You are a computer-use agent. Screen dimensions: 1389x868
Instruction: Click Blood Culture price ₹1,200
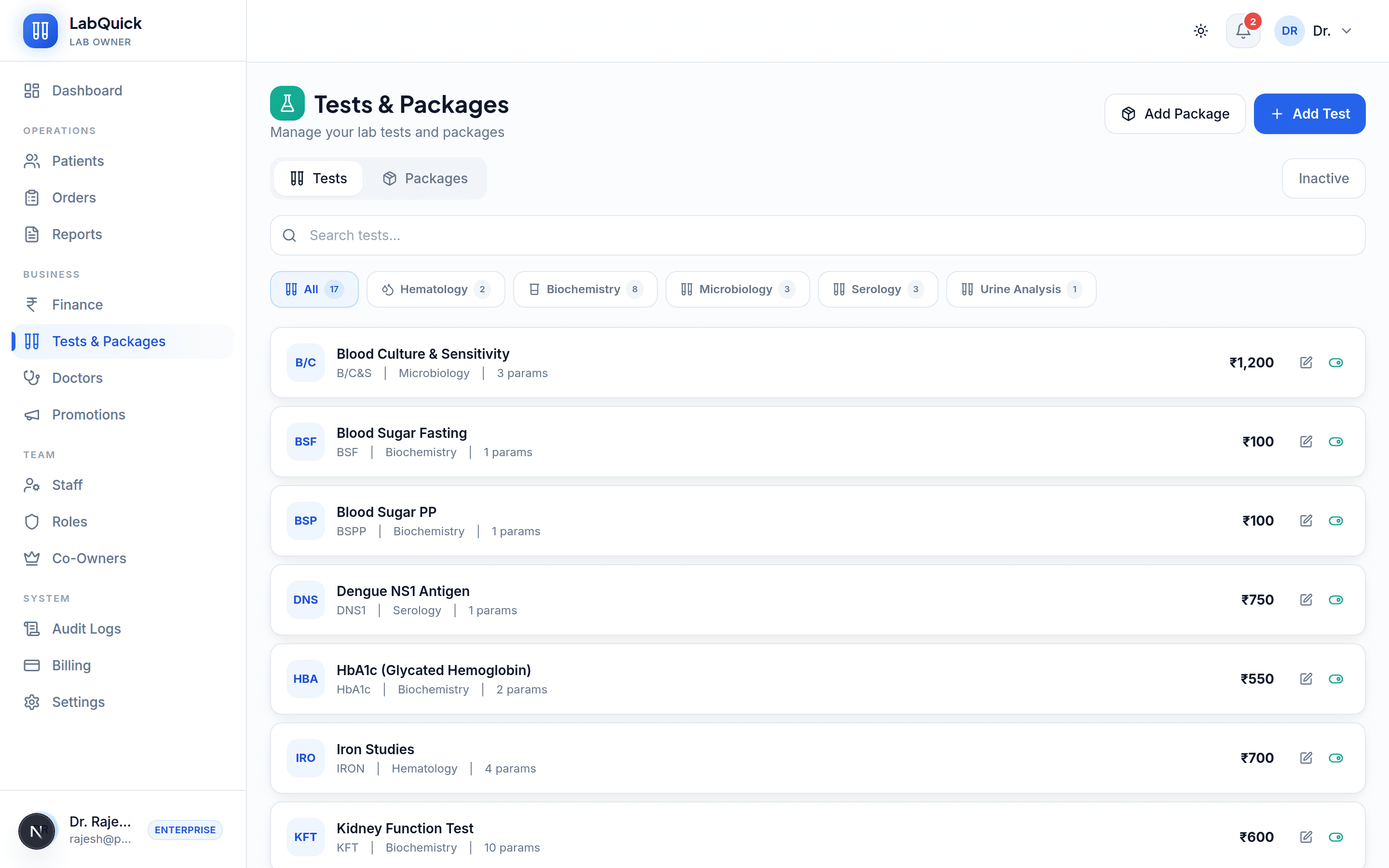1251,362
